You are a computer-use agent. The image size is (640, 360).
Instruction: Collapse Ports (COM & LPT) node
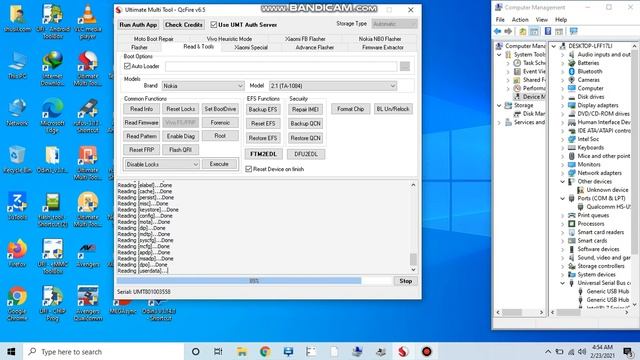pyautogui.click(x=563, y=198)
